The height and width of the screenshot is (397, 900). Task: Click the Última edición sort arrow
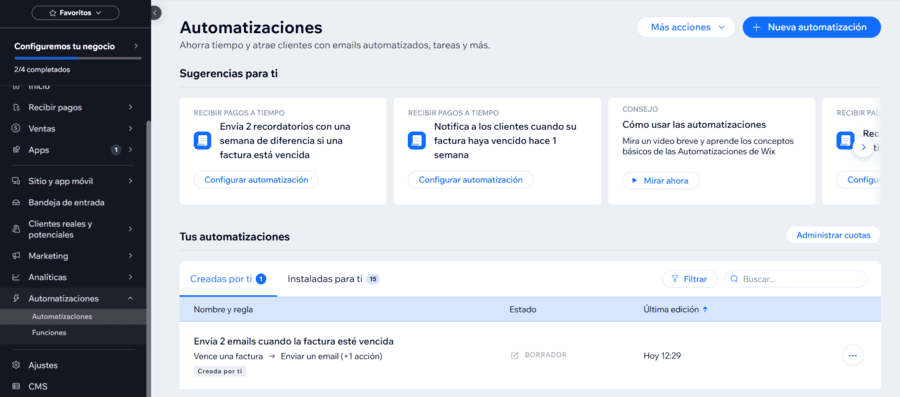point(705,310)
